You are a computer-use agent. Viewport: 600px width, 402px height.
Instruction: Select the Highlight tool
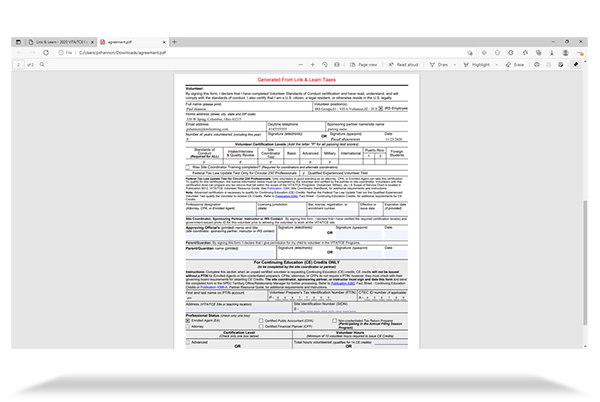tap(477, 65)
